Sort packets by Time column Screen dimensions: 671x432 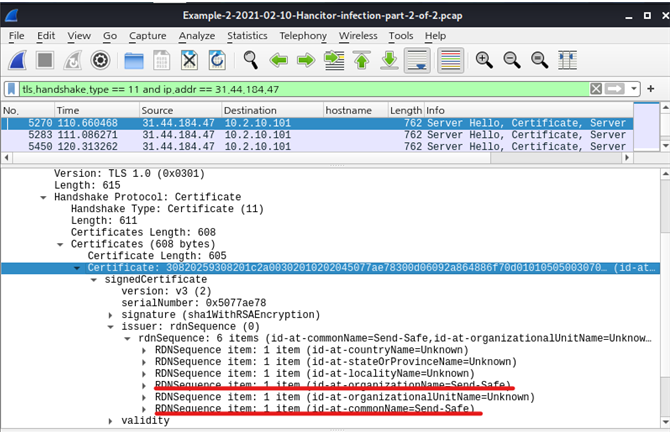[x=97, y=110]
